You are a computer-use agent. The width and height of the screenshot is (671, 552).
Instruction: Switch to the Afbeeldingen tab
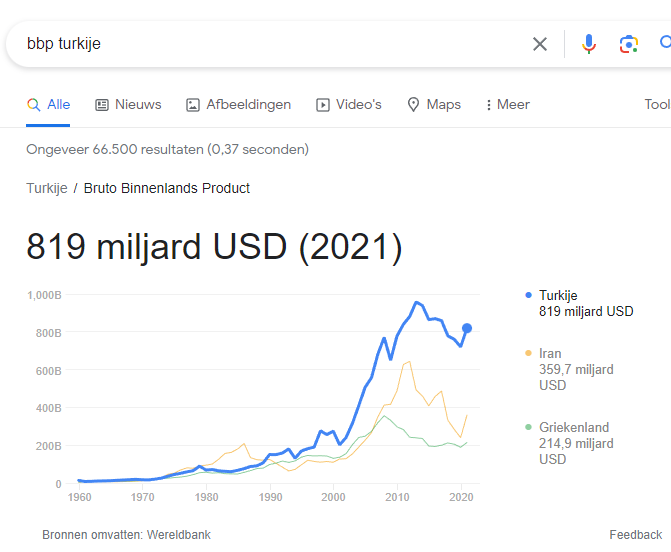238,104
